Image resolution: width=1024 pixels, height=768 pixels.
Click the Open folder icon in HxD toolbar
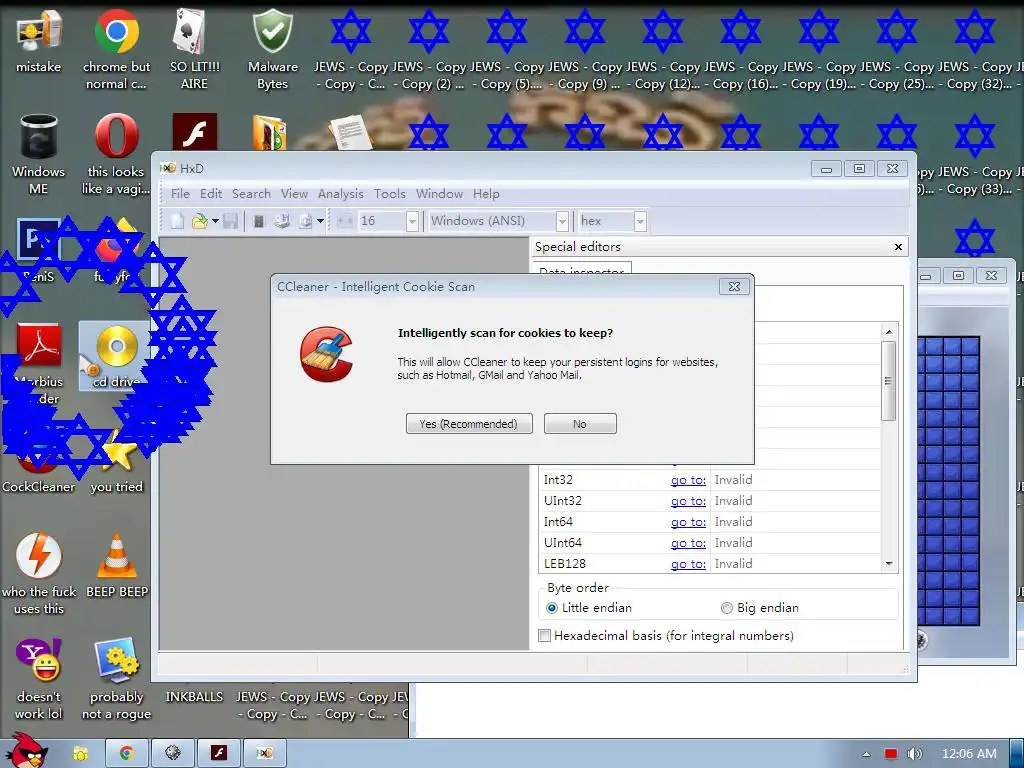coord(200,221)
